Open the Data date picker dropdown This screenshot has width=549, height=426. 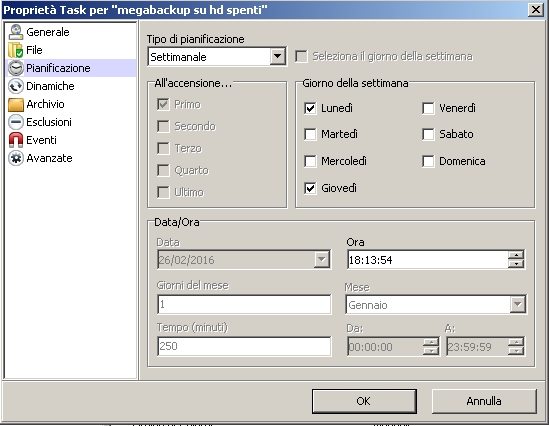pos(321,259)
